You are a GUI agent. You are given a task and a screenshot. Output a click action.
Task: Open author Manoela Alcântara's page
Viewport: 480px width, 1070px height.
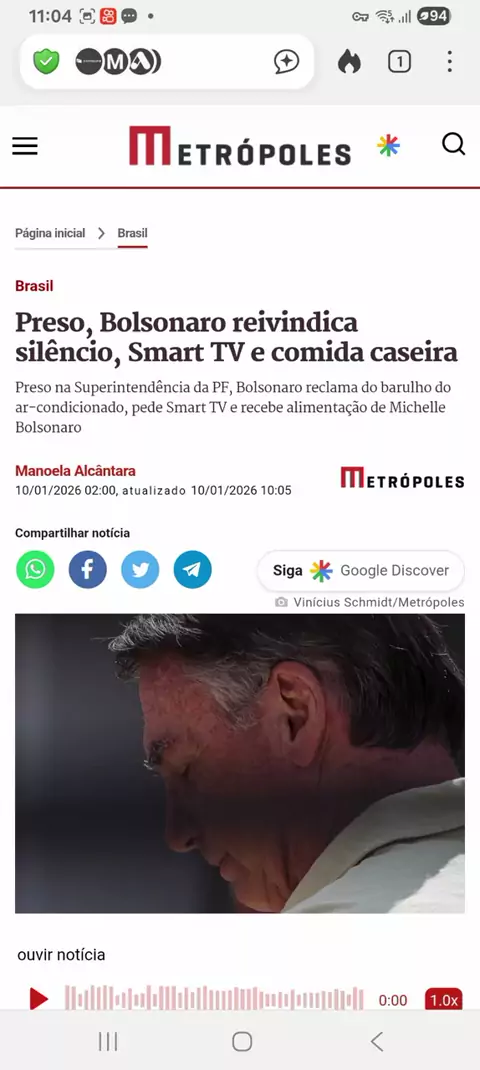[75, 471]
